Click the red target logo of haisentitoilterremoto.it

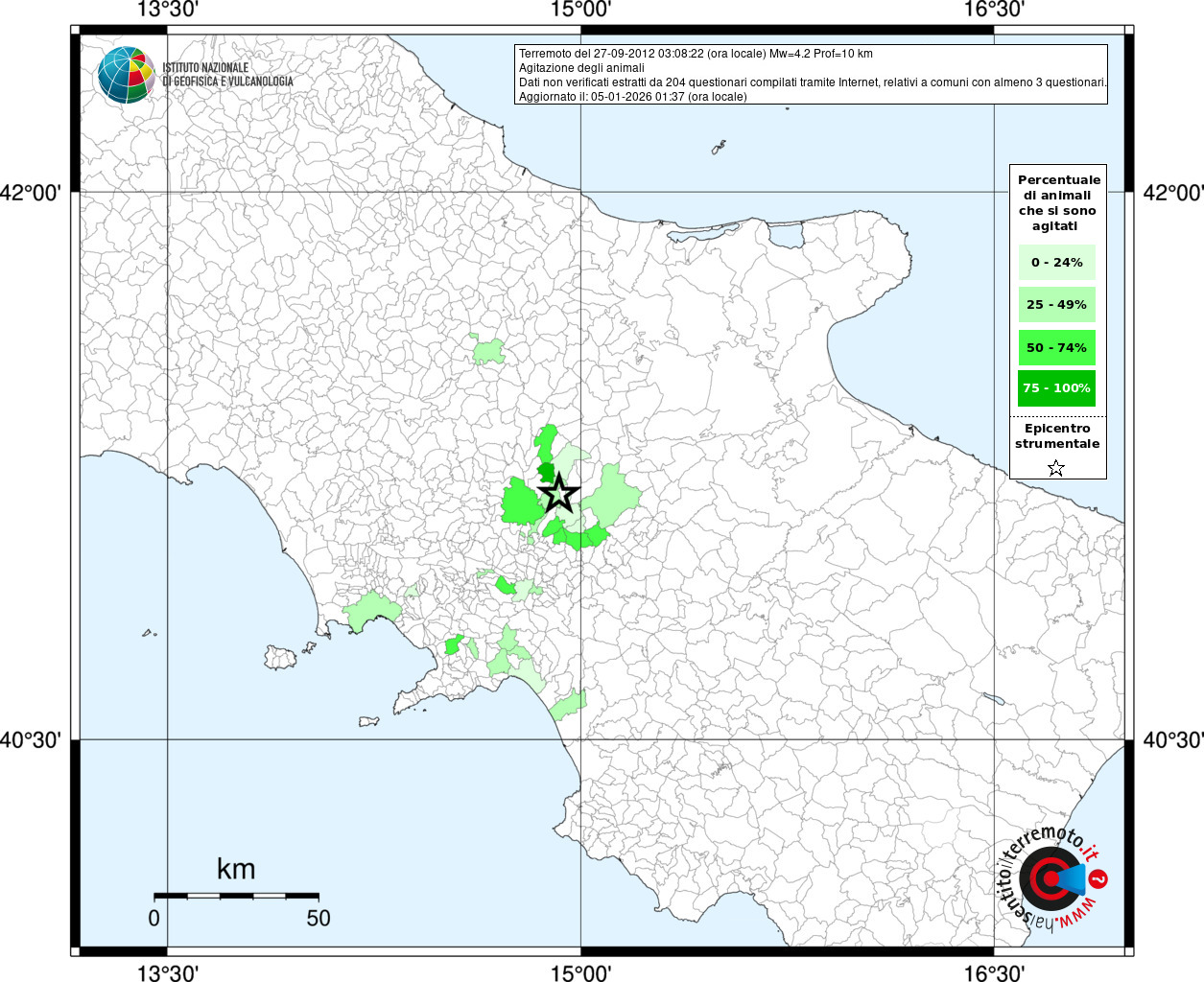point(1046,877)
